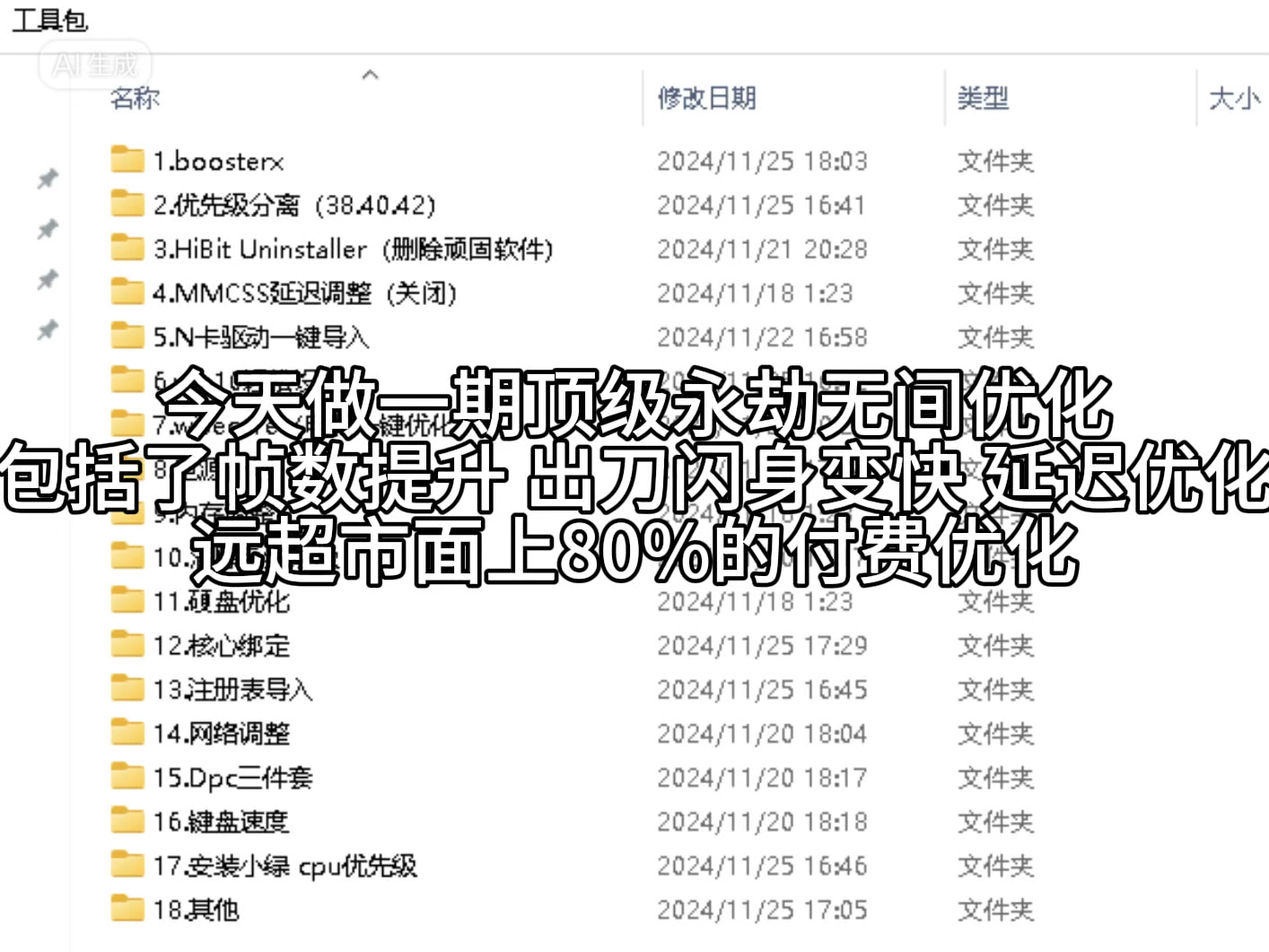Select 文件夹 type cell in 12.核心绑定 row
Viewport: 1269px width, 952px height.
[995, 645]
